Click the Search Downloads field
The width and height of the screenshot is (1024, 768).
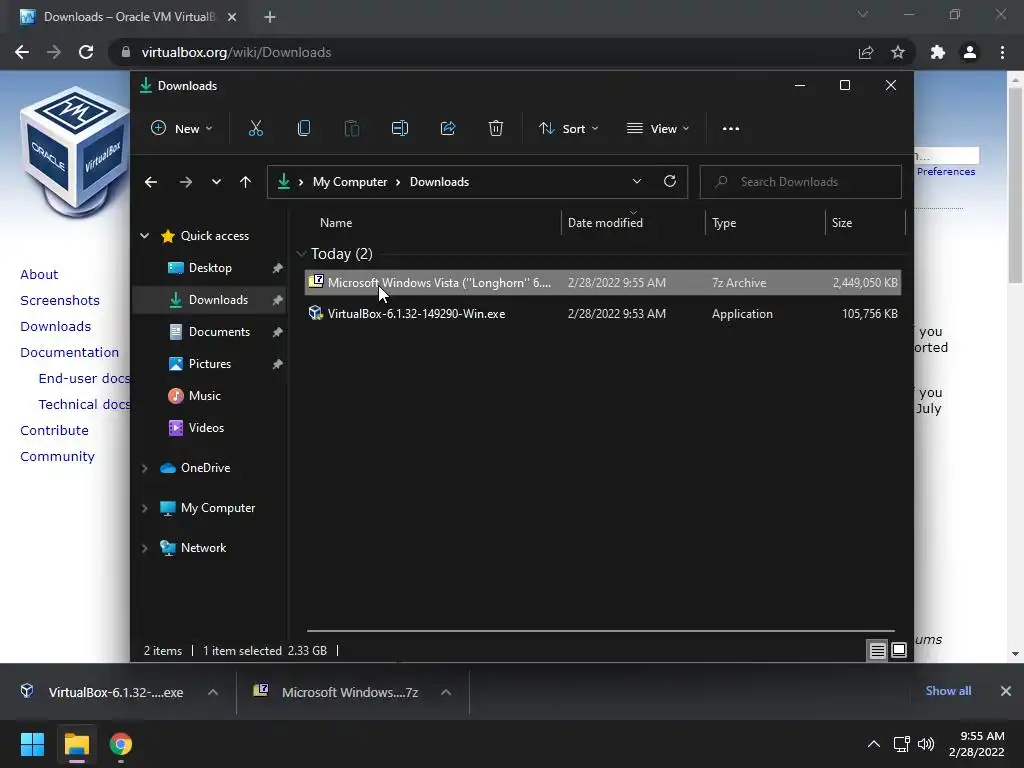[x=801, y=182]
